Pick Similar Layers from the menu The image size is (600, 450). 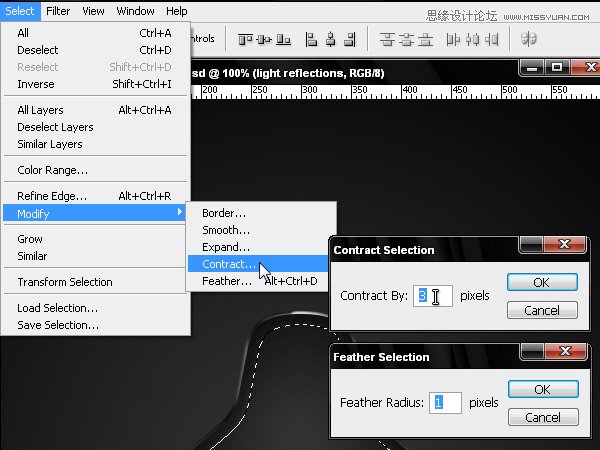[x=95, y=144]
